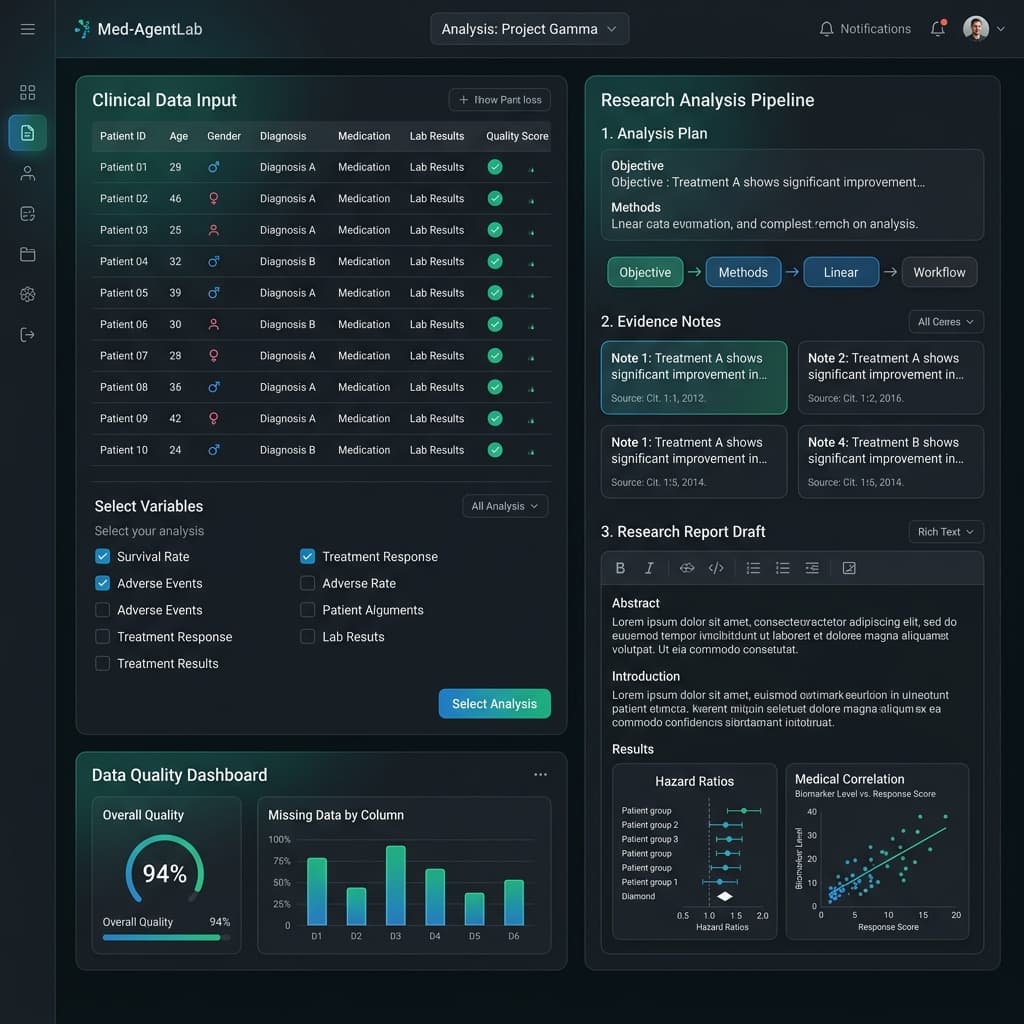Click the indent icon in report toolbar
1024x1024 pixels.
click(x=812, y=568)
